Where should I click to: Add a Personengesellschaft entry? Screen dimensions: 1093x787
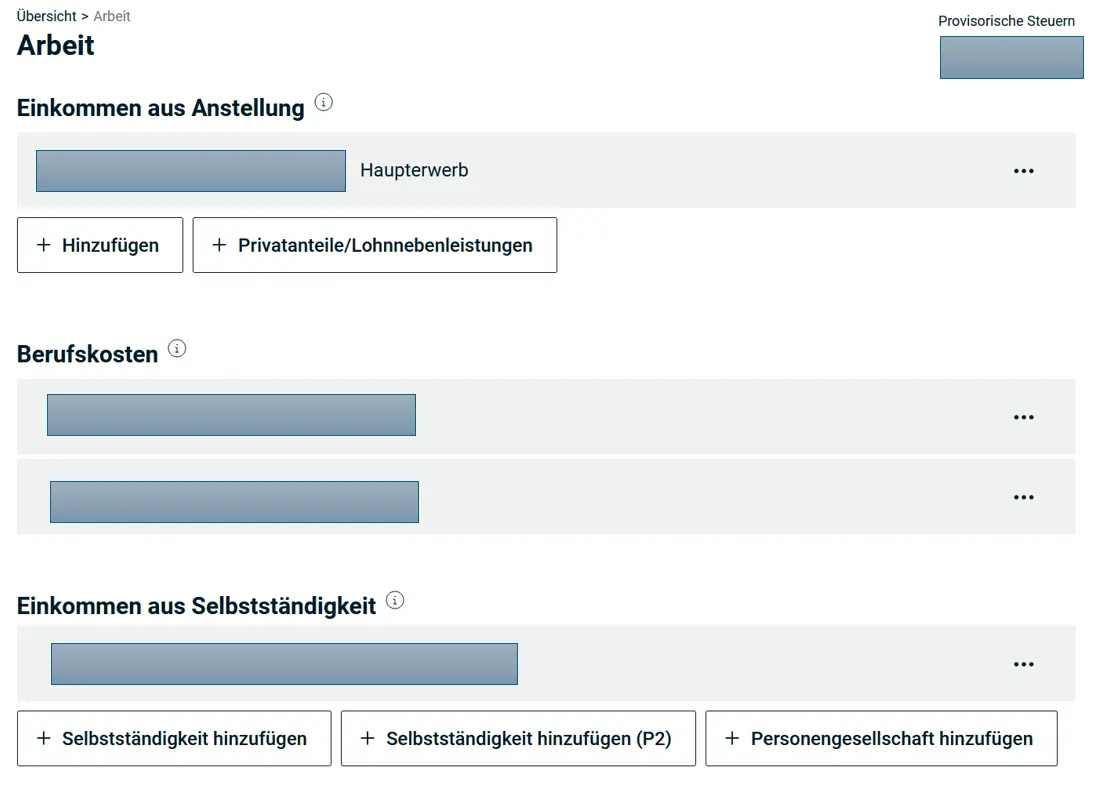coord(881,738)
